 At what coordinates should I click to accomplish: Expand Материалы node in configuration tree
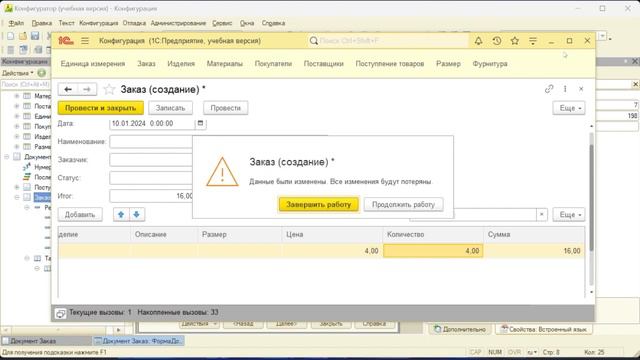pyautogui.click(x=17, y=96)
